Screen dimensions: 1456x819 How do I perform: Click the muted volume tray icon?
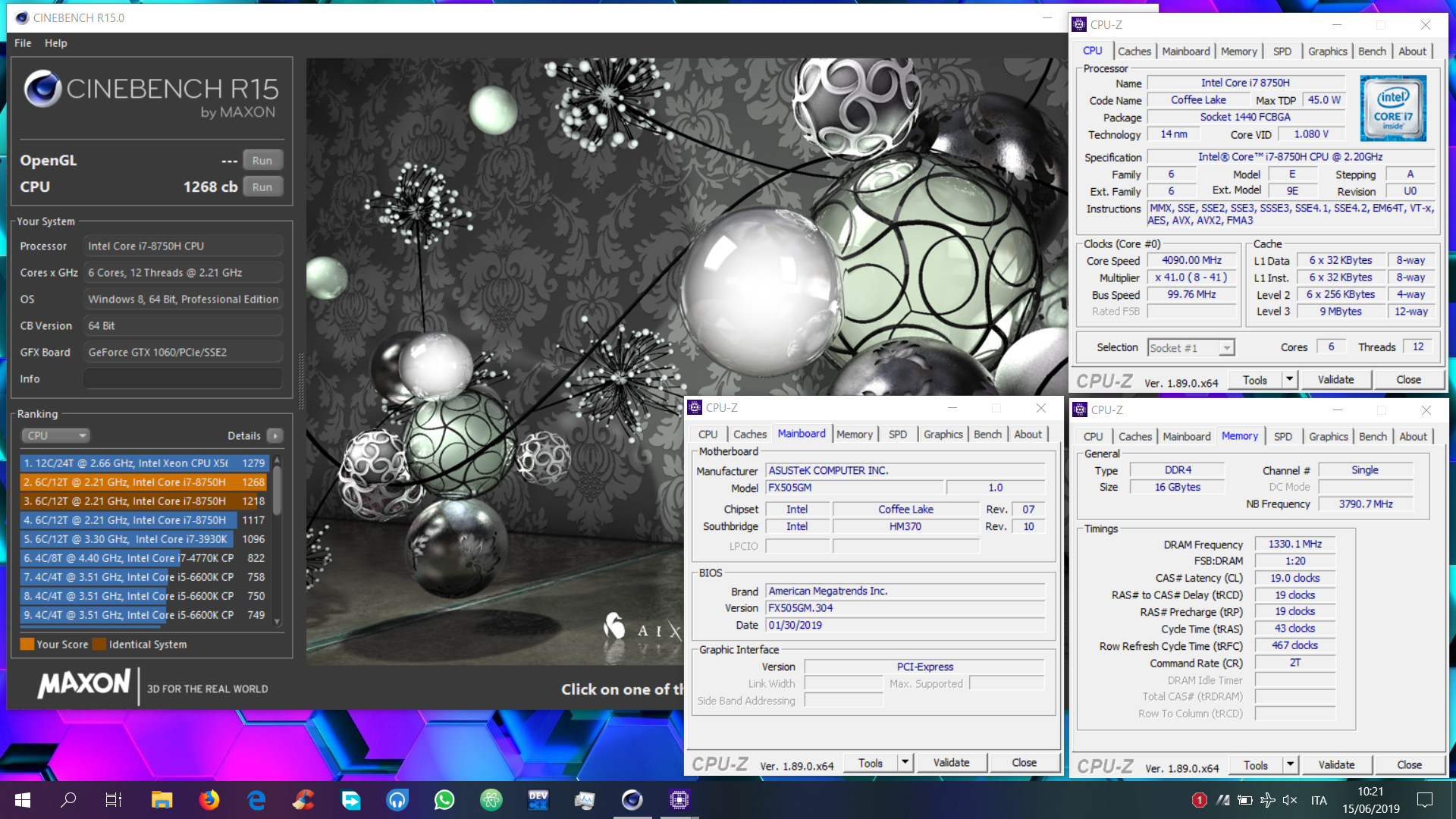1290,800
